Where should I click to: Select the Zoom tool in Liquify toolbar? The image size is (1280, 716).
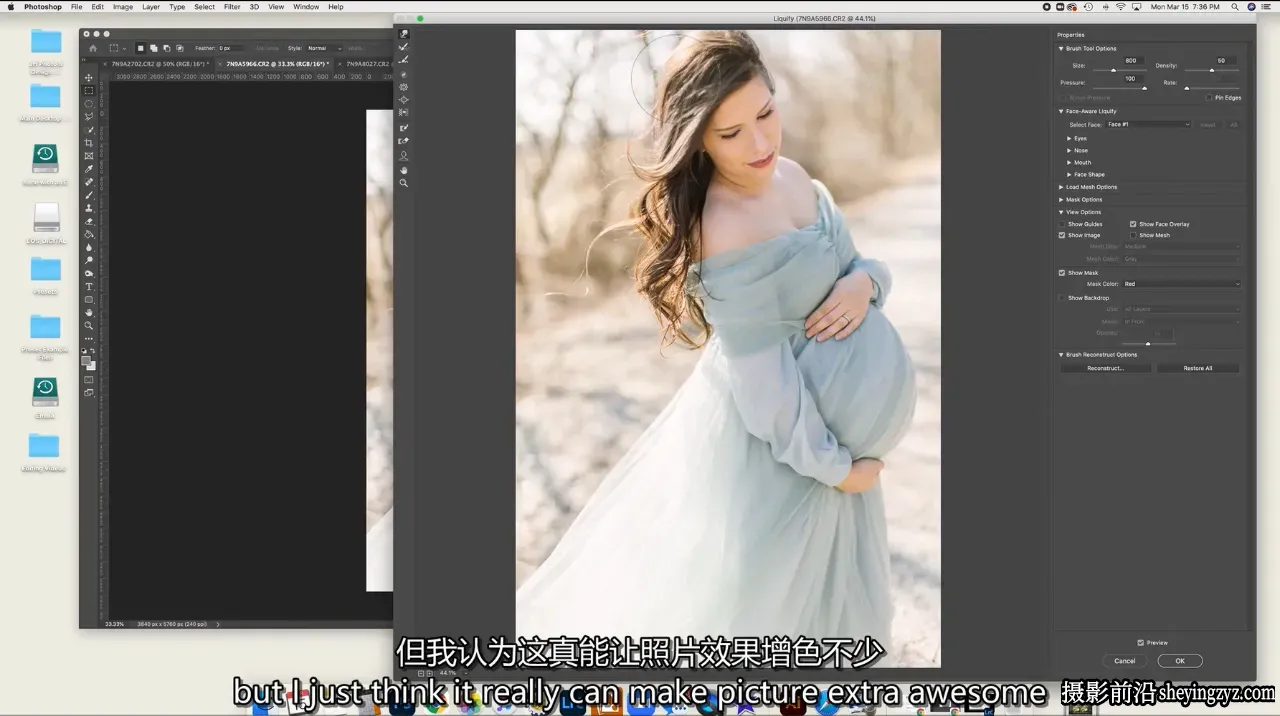point(404,183)
